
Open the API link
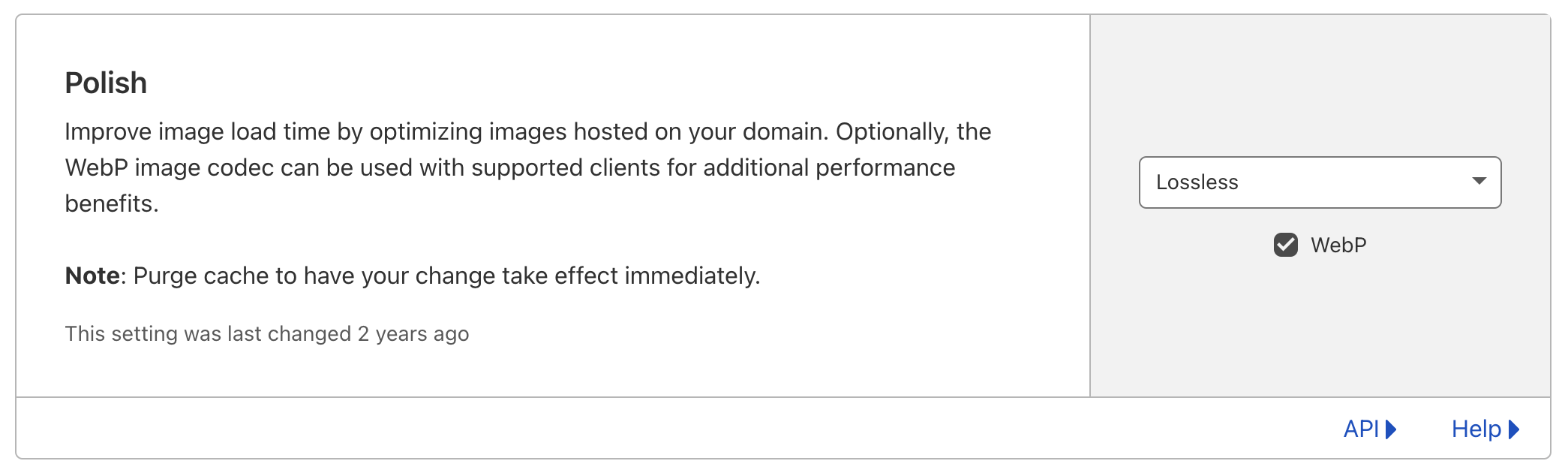[x=1369, y=429]
